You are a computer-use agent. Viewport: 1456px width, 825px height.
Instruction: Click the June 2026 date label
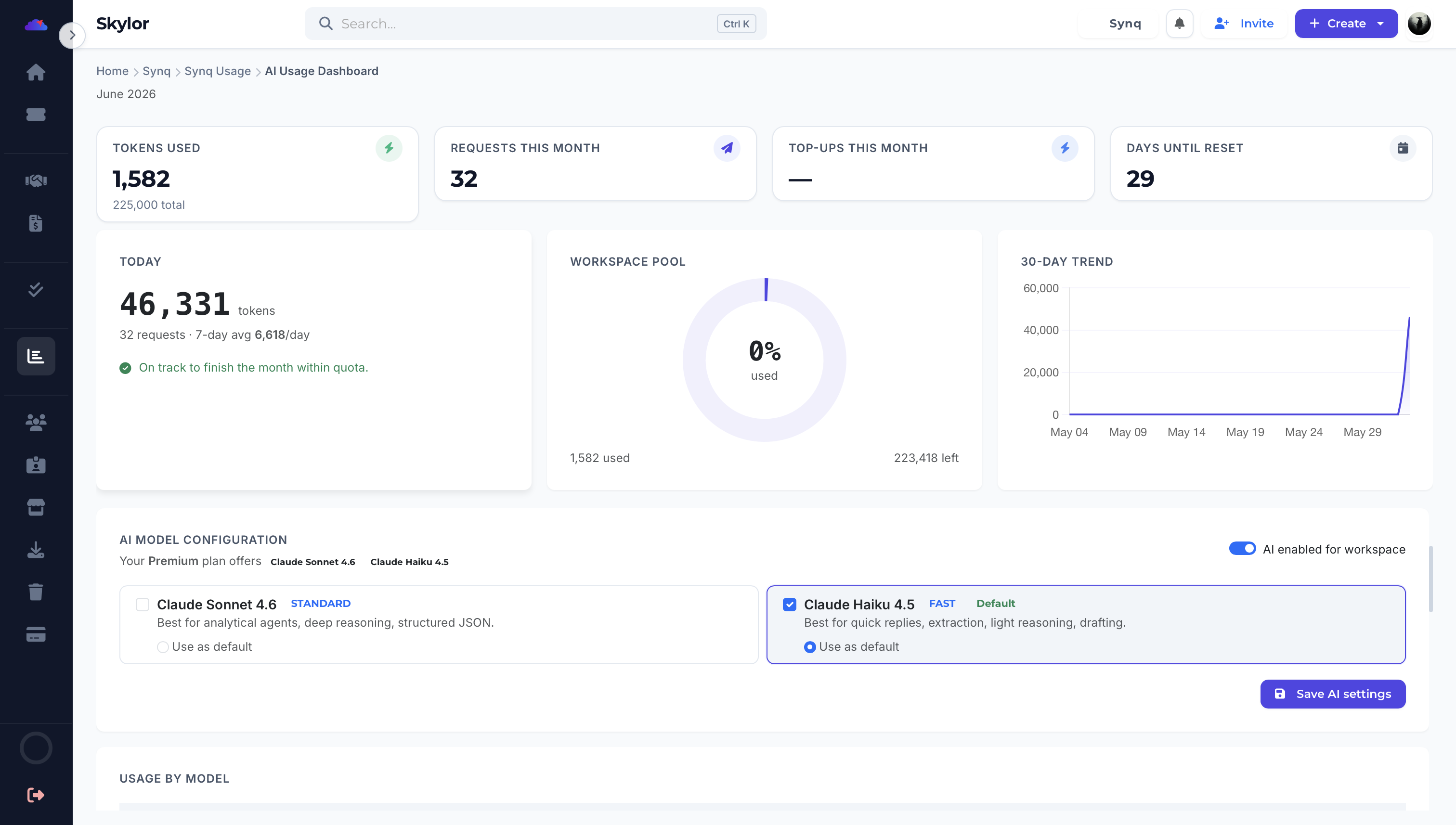[126, 94]
